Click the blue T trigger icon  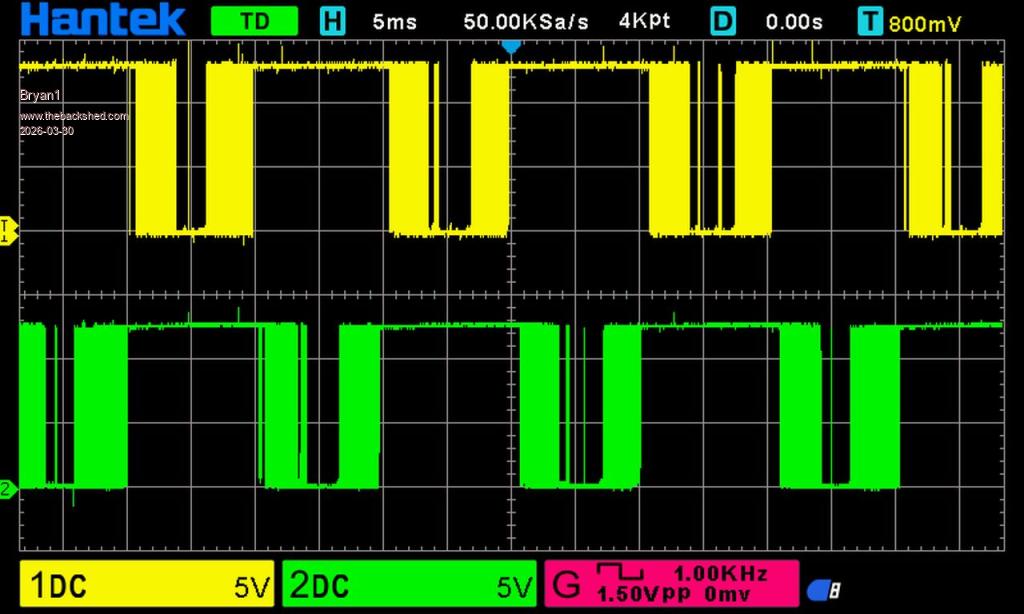tap(872, 21)
